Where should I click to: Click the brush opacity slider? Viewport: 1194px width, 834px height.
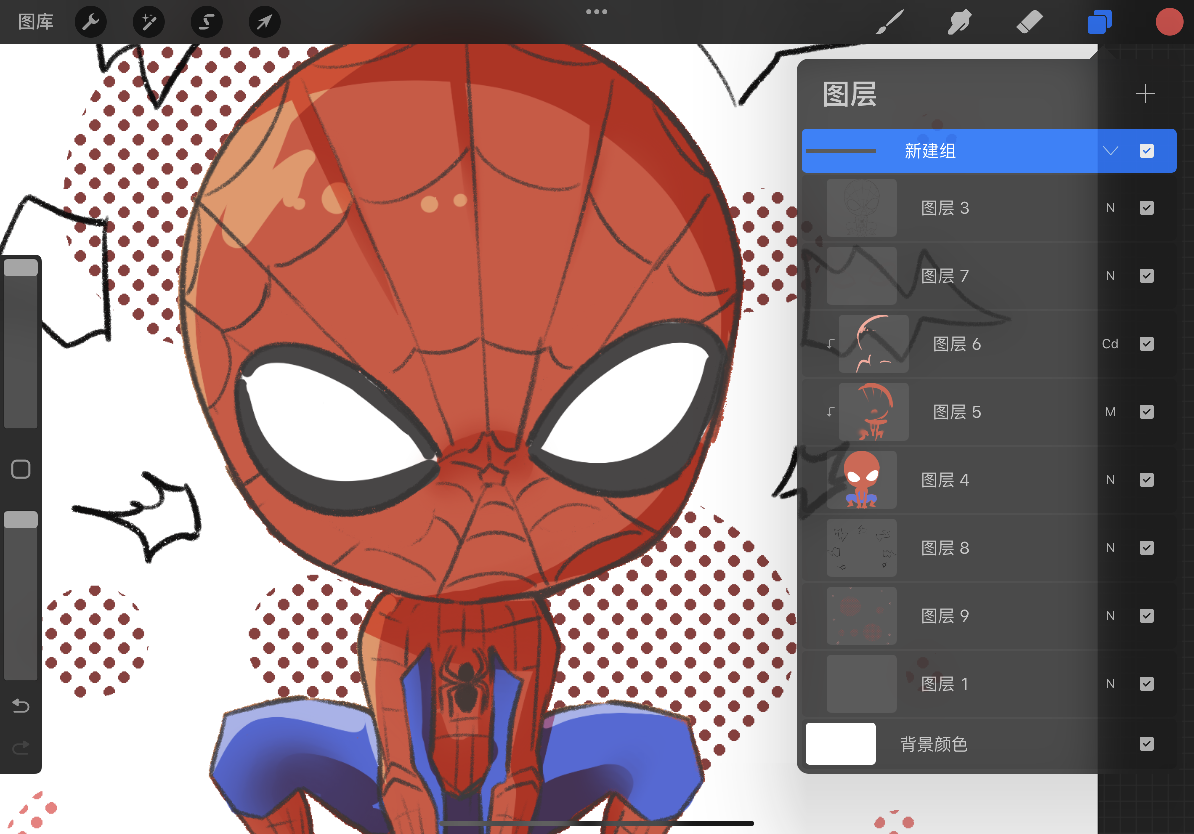pyautogui.click(x=21, y=595)
